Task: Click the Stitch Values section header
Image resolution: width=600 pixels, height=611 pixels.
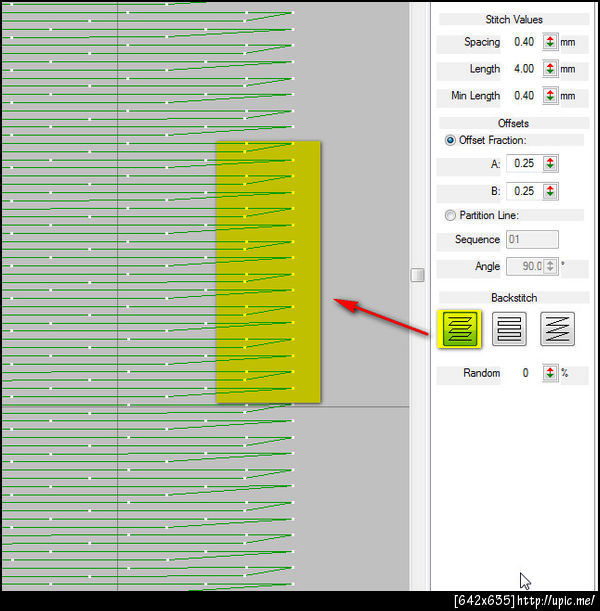Action: (514, 19)
